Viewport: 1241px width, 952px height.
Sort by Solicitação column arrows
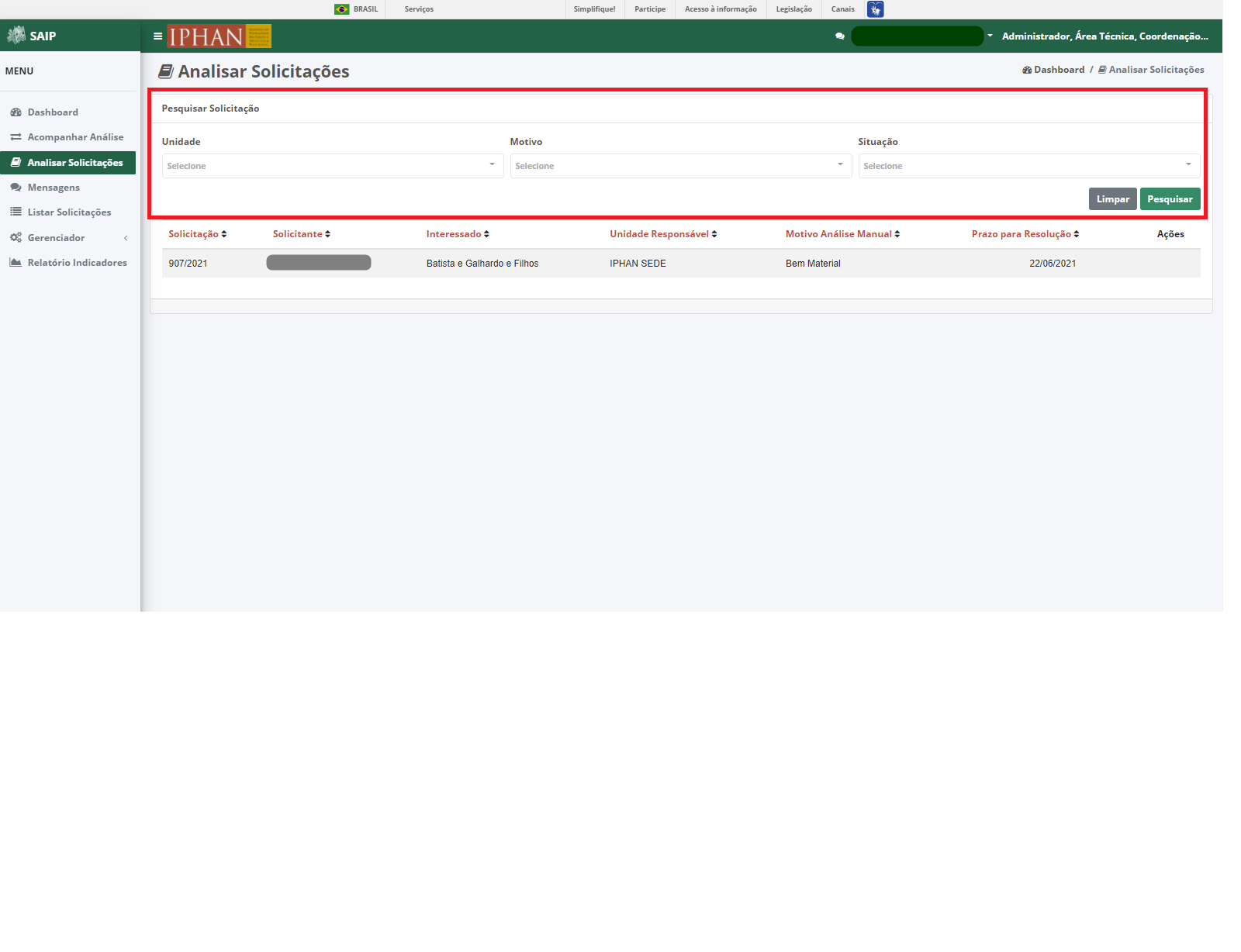coord(224,234)
